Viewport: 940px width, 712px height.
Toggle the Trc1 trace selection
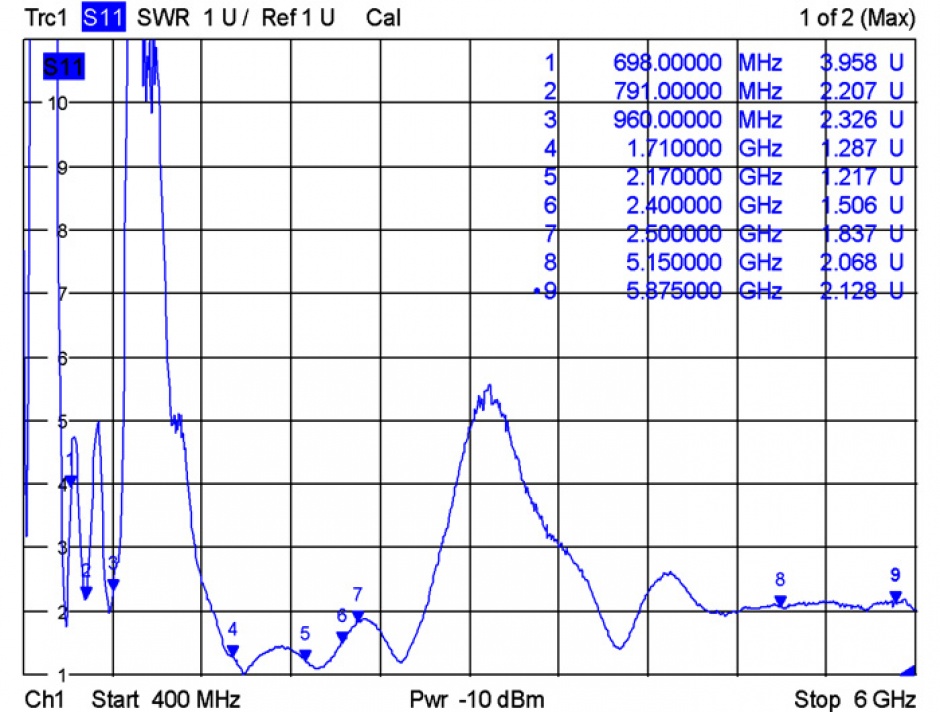[x=44, y=17]
